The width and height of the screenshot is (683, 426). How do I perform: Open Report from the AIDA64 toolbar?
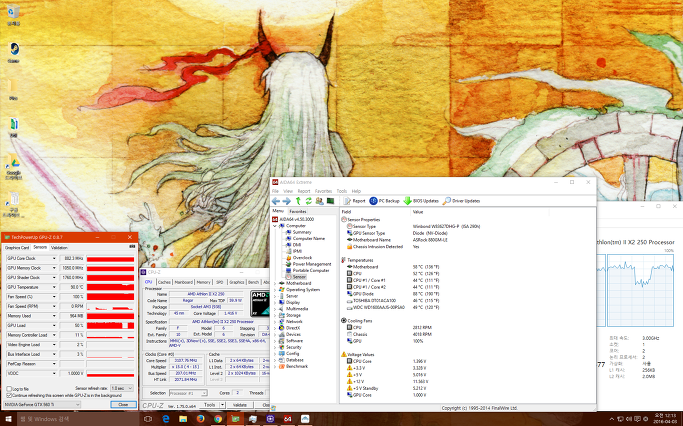pos(355,201)
